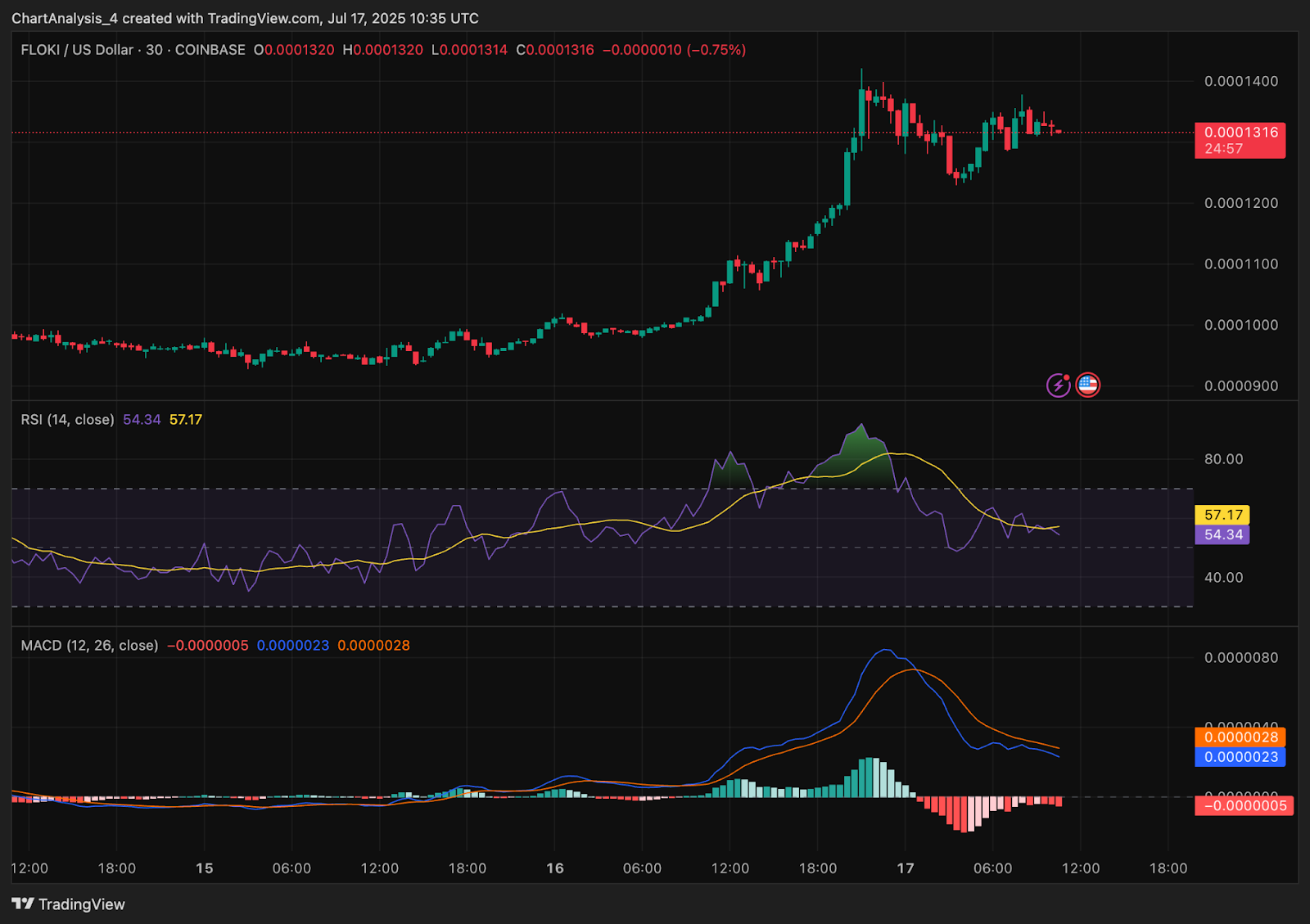Click the purple lightning bolt event icon
This screenshot has width=1310, height=924.
(x=1059, y=385)
